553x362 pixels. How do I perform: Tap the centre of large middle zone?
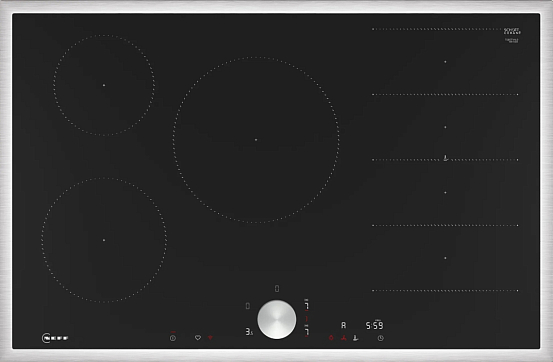[256, 140]
